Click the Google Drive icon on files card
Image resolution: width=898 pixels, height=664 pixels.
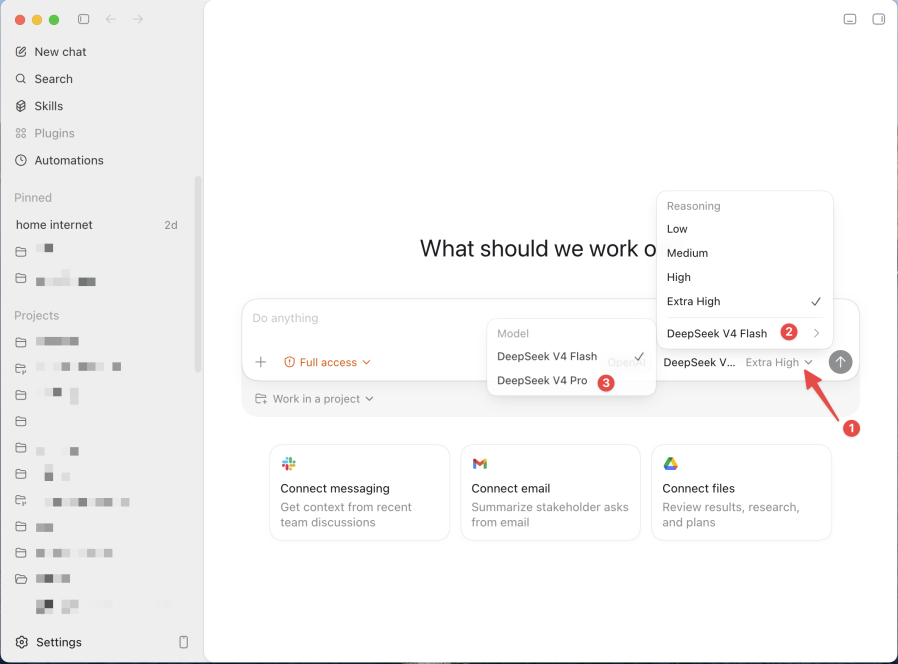point(671,463)
